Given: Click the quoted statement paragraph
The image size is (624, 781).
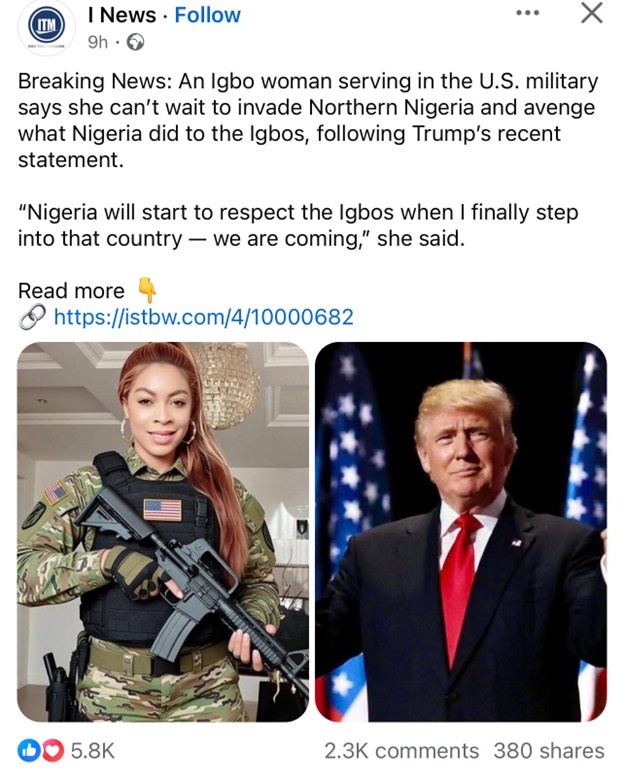Looking at the screenshot, I should coord(298,226).
